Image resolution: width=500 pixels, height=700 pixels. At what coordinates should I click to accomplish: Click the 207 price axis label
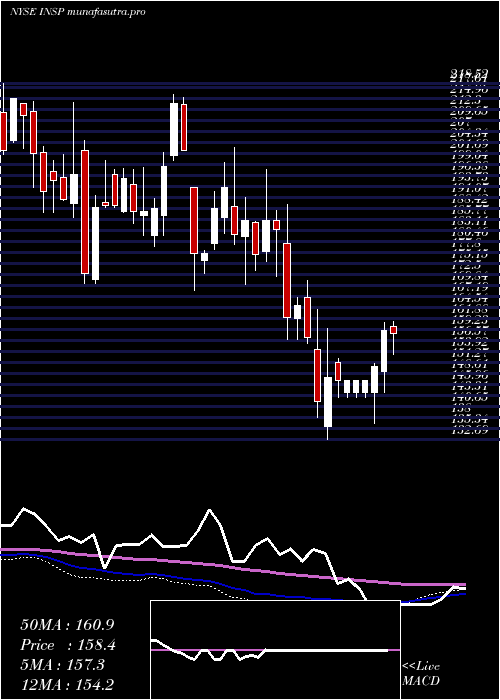461,122
